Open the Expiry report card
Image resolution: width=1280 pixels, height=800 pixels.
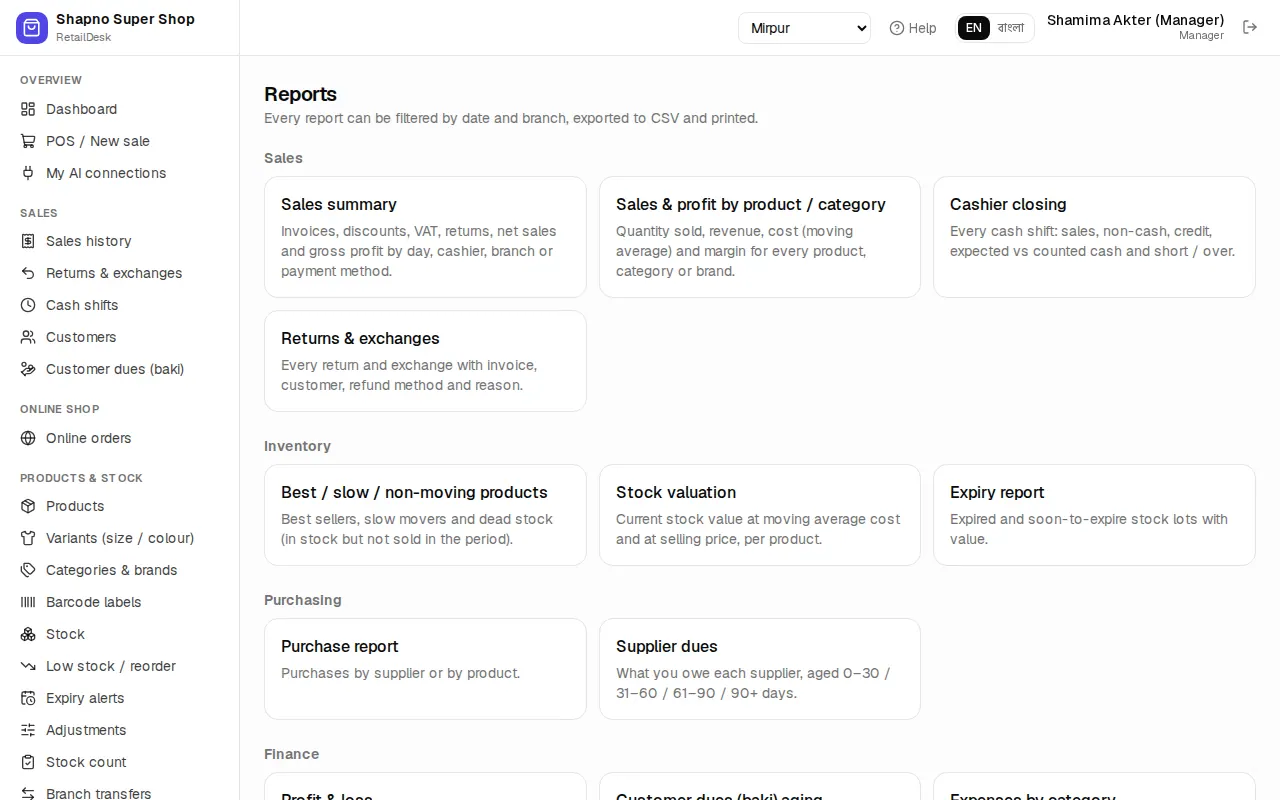[x=1094, y=515]
